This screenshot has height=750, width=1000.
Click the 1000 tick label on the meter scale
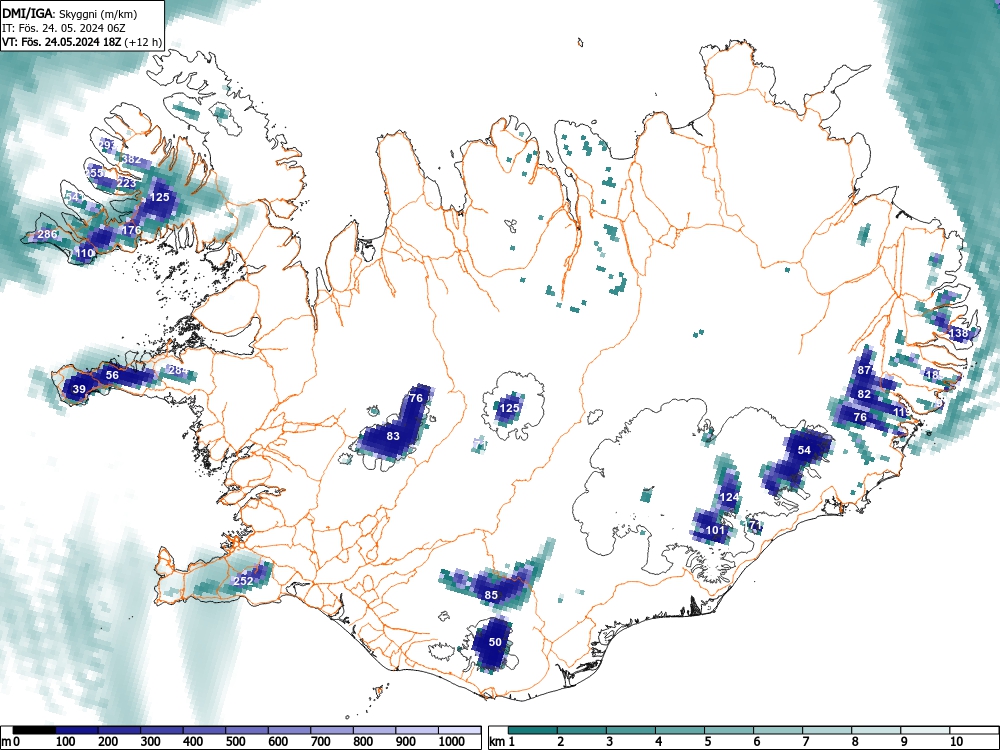(x=452, y=742)
